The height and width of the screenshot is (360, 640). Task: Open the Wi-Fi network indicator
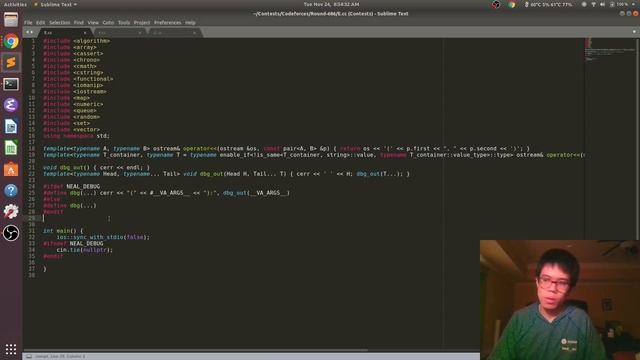coord(593,4)
